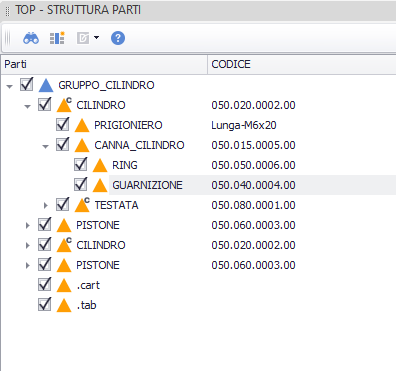
Task: Uncheck the PRIGIONIERO checkbox
Action: coord(63,124)
